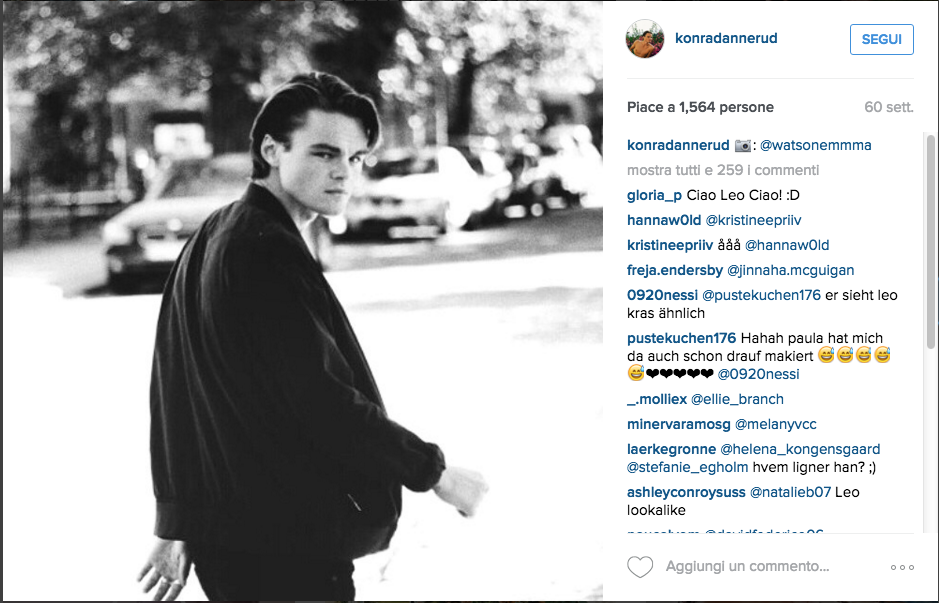Click the @natalieb07 mention

pos(790,493)
